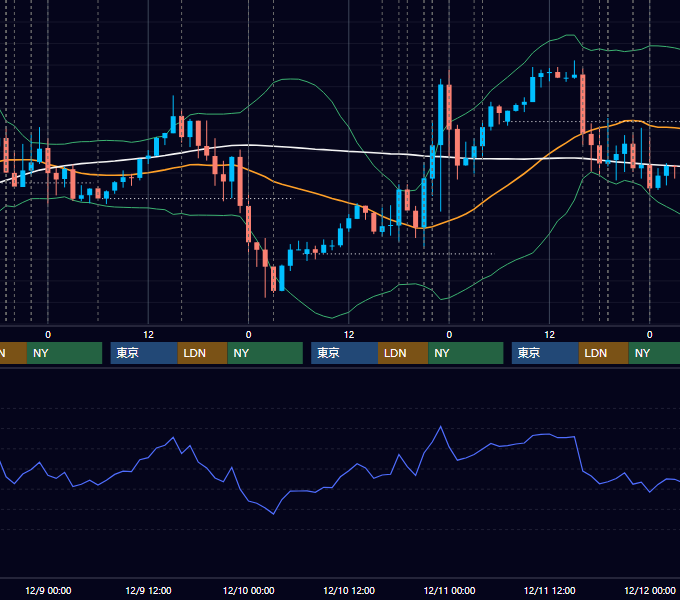This screenshot has height=600, width=680.
Task: Select the 東京 session block on 12/10
Action: 345,353
